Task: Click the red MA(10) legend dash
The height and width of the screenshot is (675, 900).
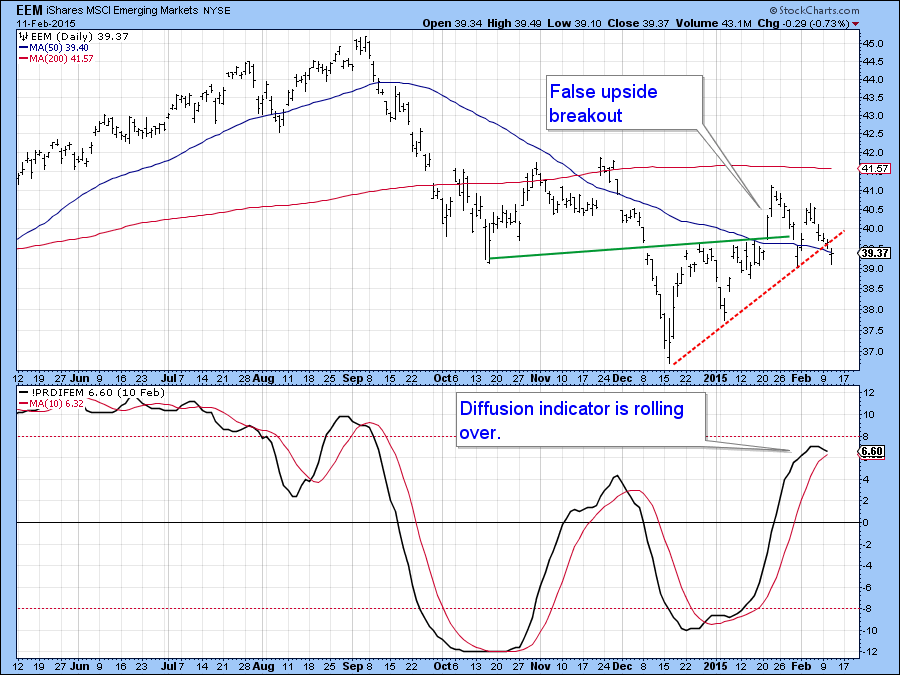Action: pyautogui.click(x=24, y=404)
